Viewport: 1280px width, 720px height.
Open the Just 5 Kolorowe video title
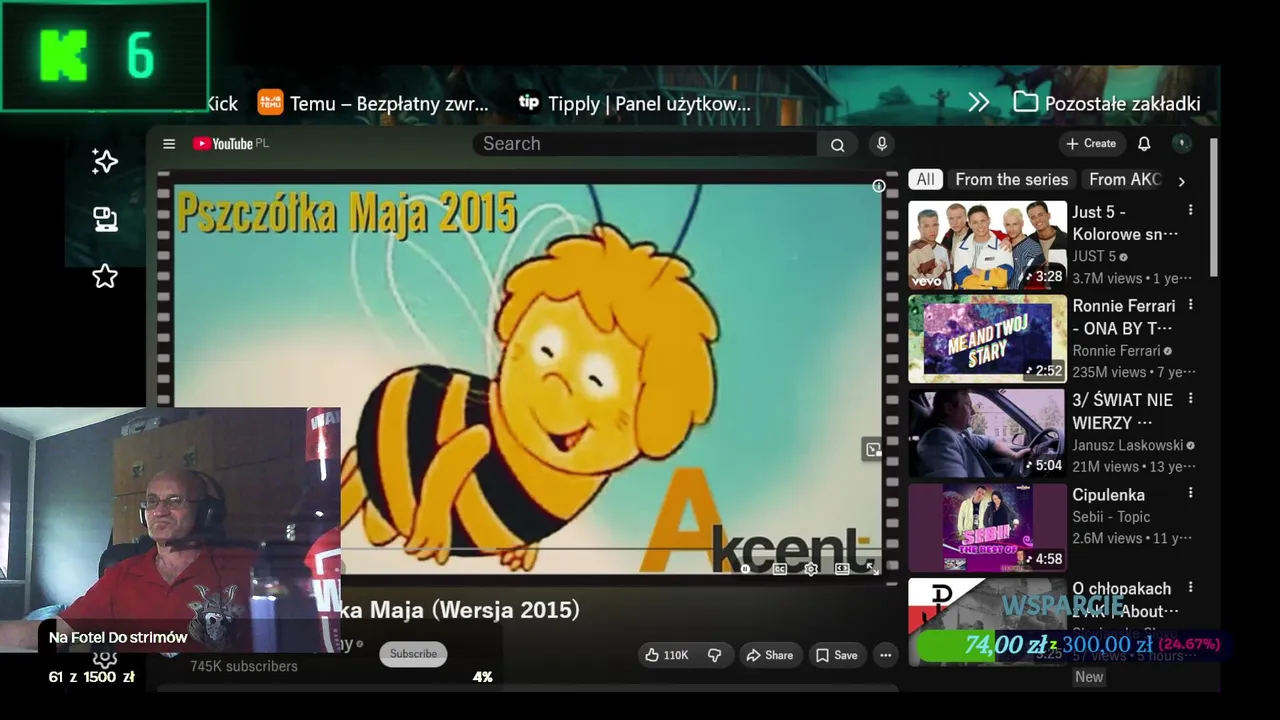(x=1125, y=223)
